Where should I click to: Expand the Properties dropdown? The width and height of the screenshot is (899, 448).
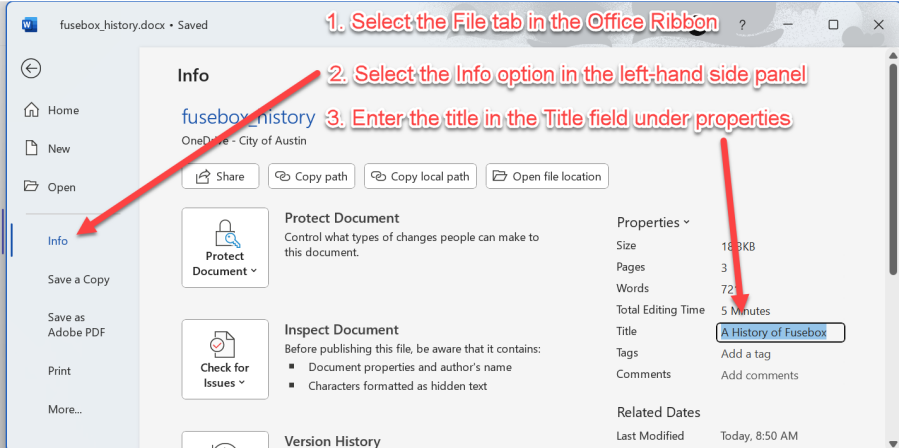[x=653, y=222]
